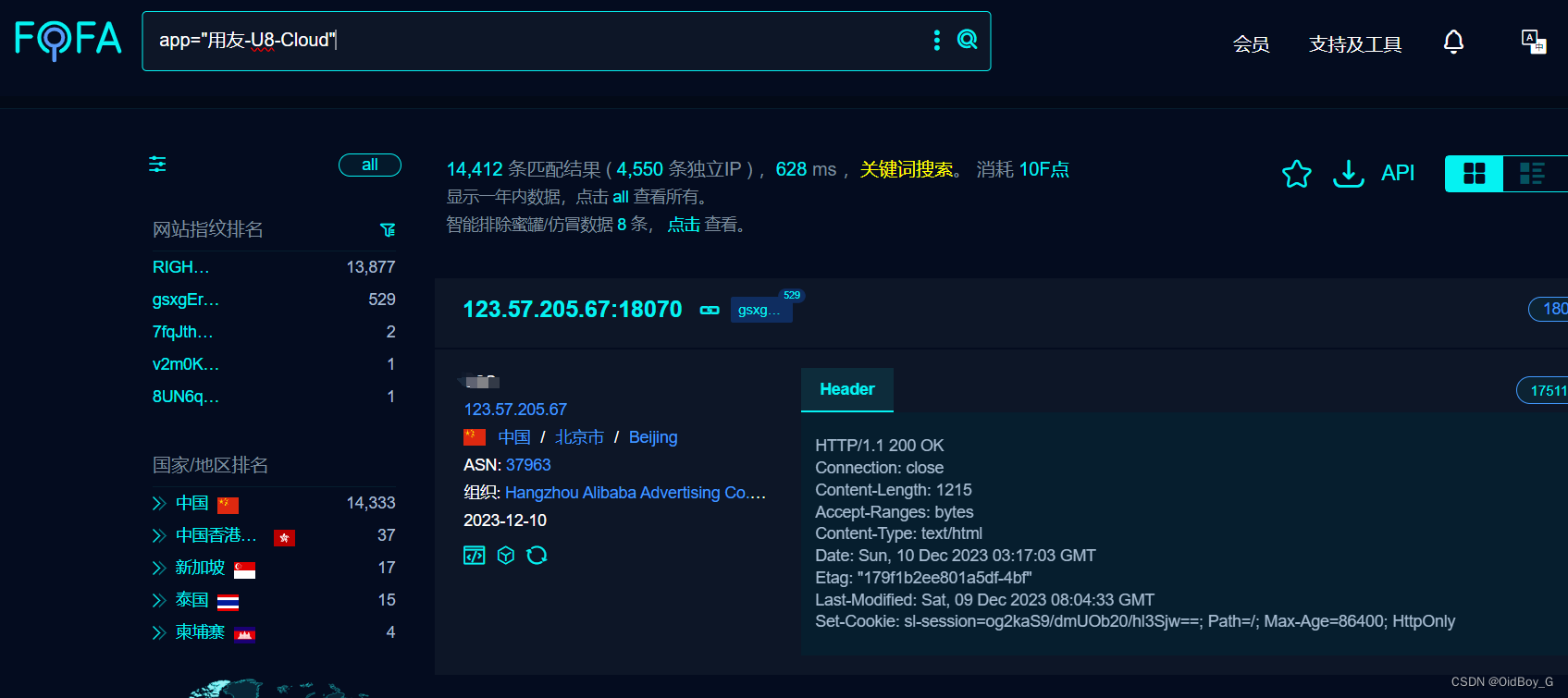Screen dimensions: 1568x698
Task: Open the filter settings sliders icon
Action: click(x=158, y=165)
